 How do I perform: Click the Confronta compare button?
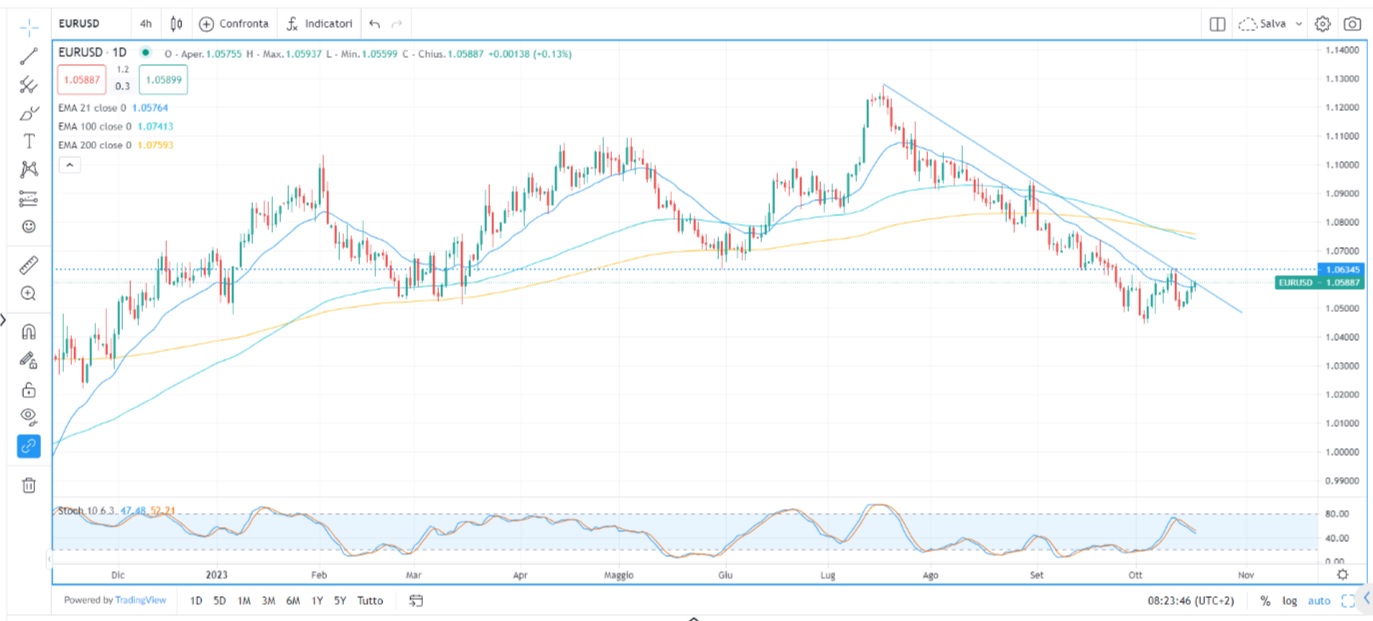[x=235, y=24]
